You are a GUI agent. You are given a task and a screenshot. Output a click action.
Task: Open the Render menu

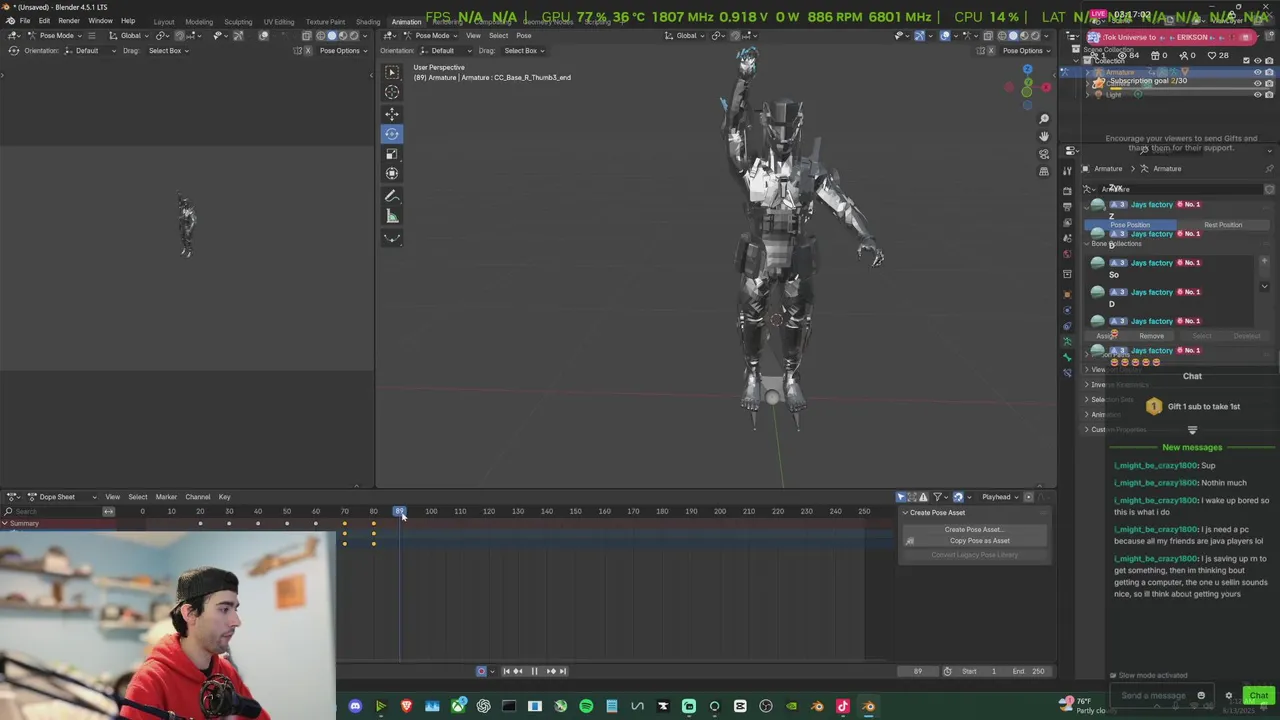(69, 21)
